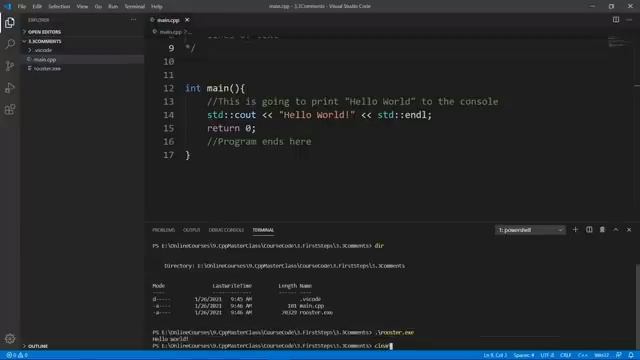Create a new terminal with plus icon
This screenshot has height=360, width=640.
pos(575,230)
